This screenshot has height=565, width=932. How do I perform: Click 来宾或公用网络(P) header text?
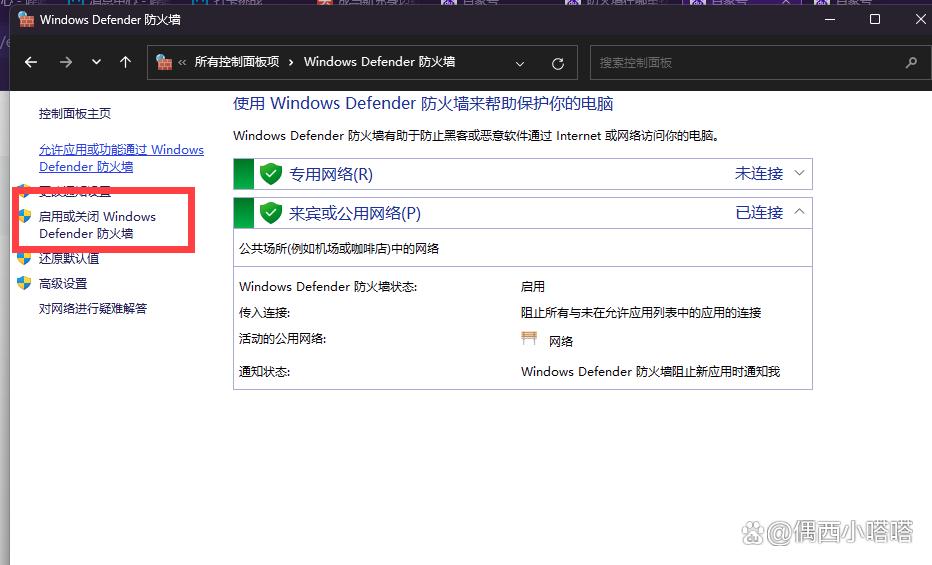(x=355, y=213)
